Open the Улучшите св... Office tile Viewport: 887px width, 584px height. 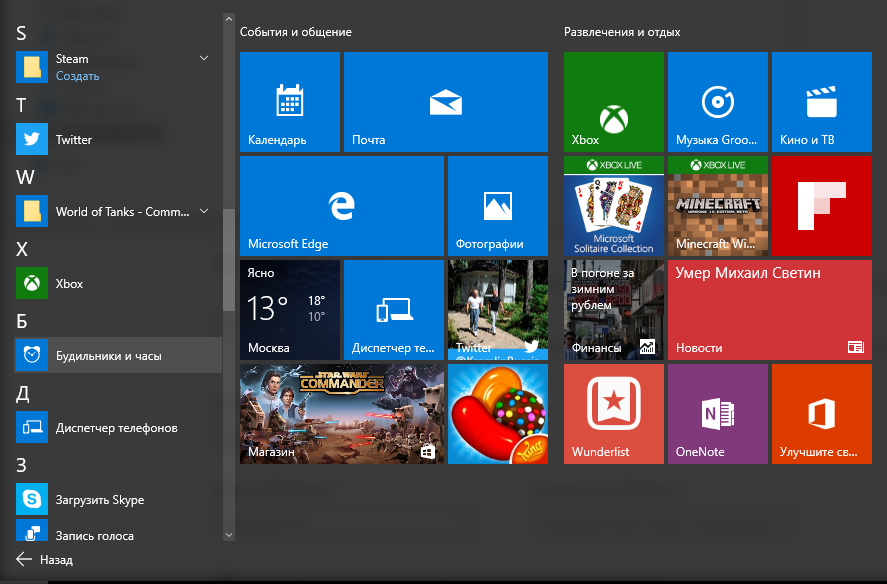[822, 414]
